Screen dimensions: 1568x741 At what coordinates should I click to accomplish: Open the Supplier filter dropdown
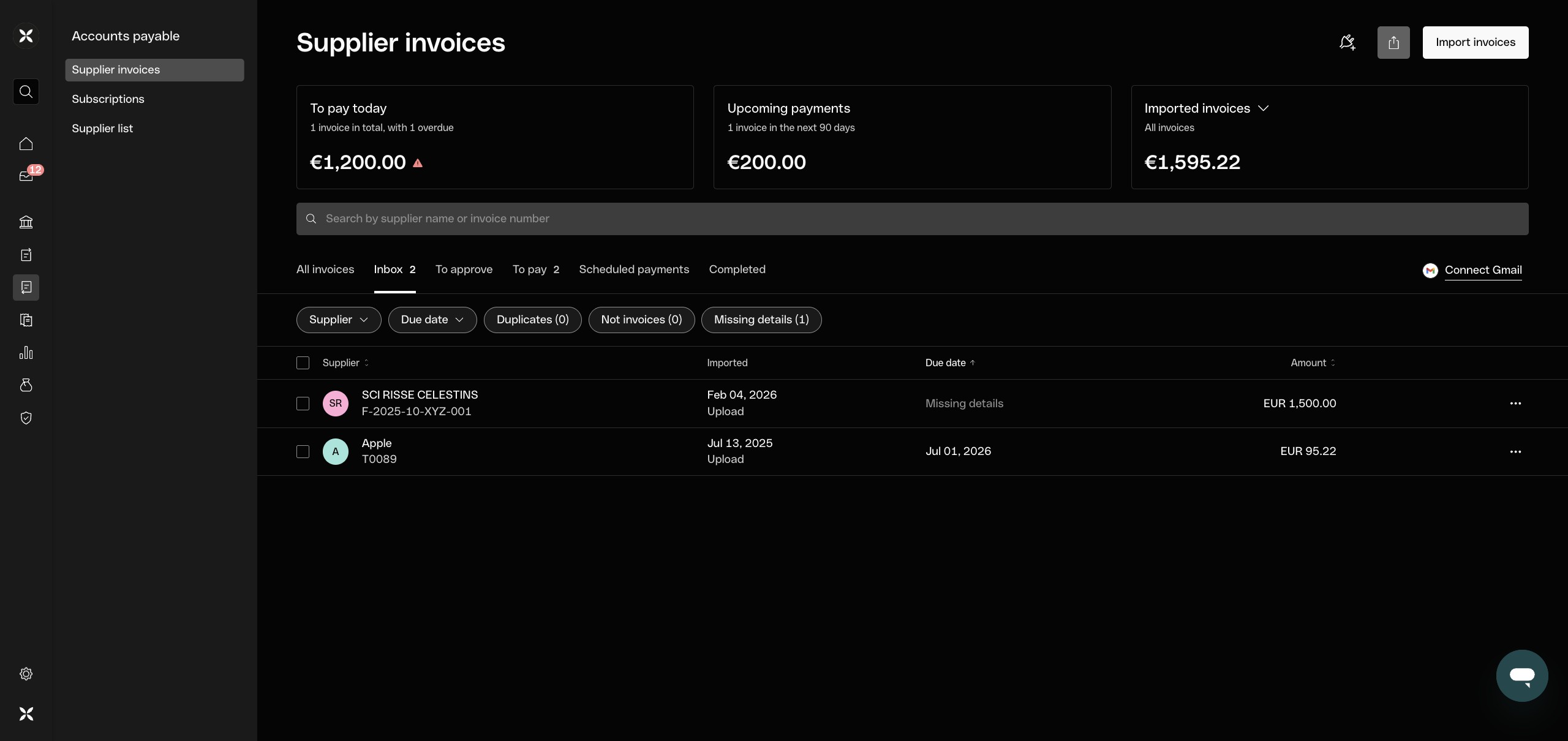point(339,320)
